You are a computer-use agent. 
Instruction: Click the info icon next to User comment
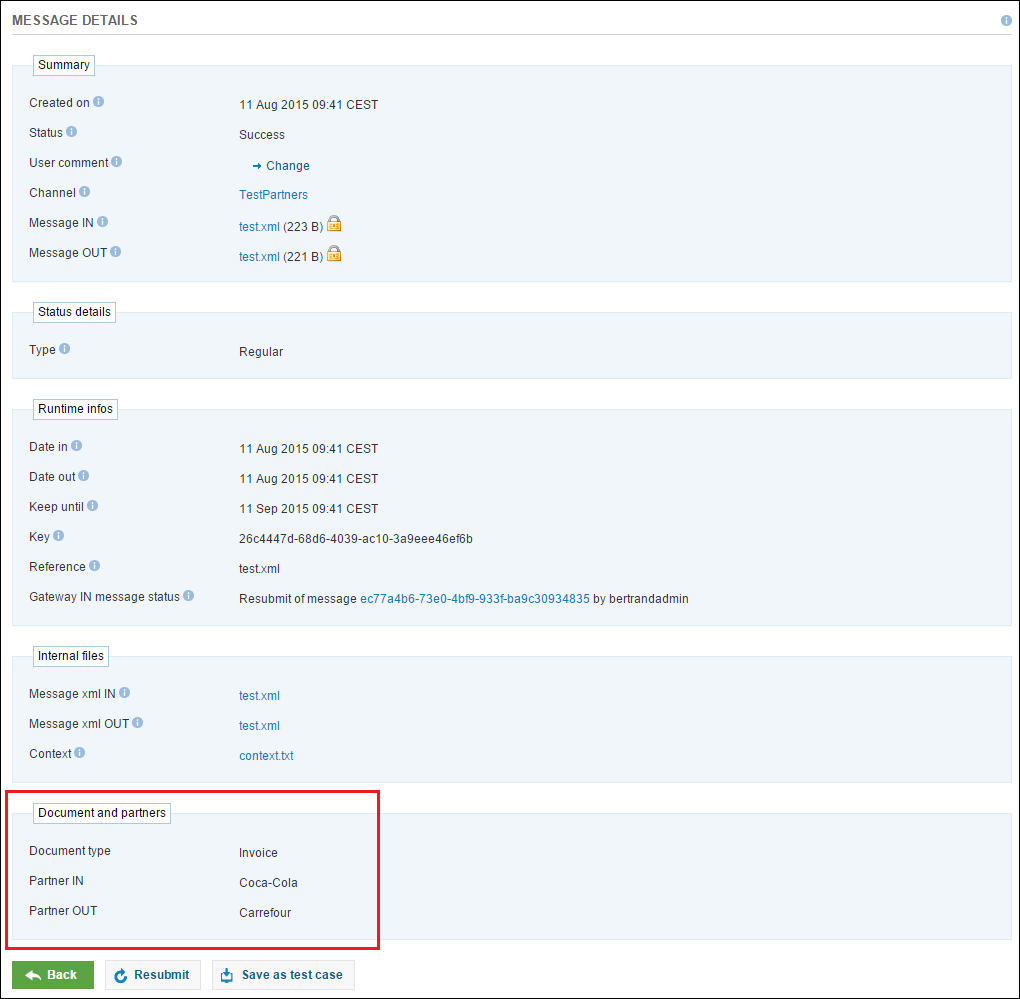(117, 162)
